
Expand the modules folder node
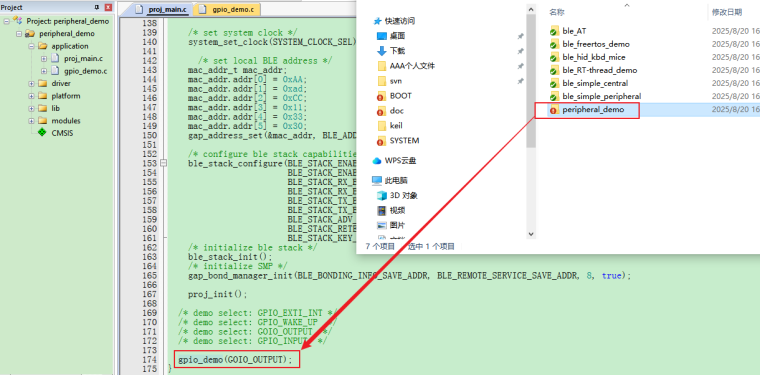click(32, 121)
